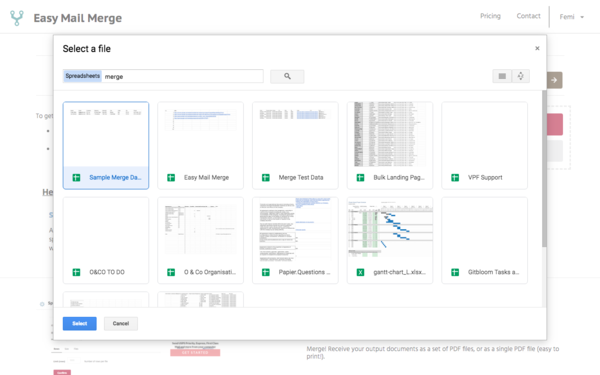
Task: Open the Pricing page
Action: 490,16
